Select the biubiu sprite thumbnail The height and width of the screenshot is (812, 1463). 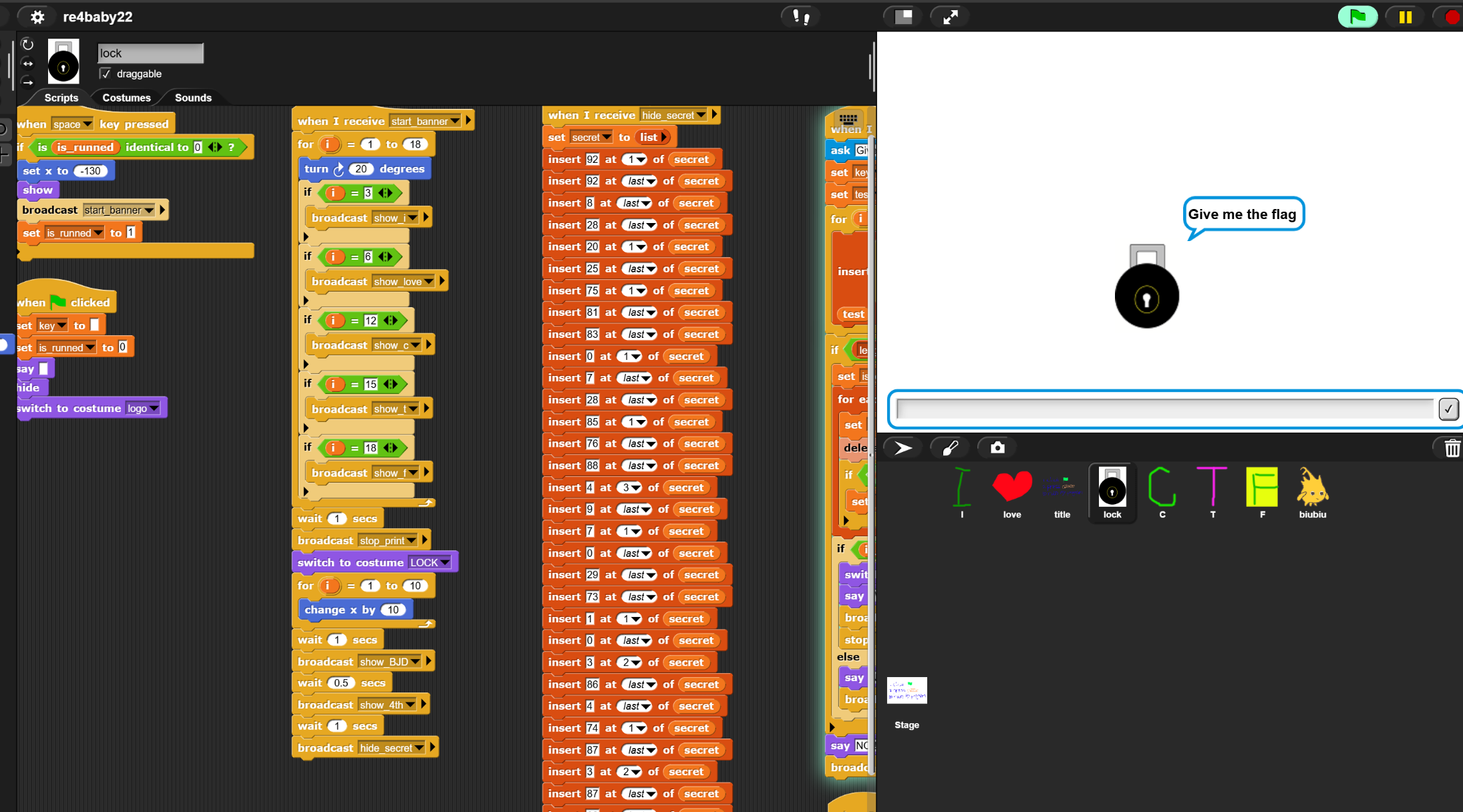[1313, 493]
